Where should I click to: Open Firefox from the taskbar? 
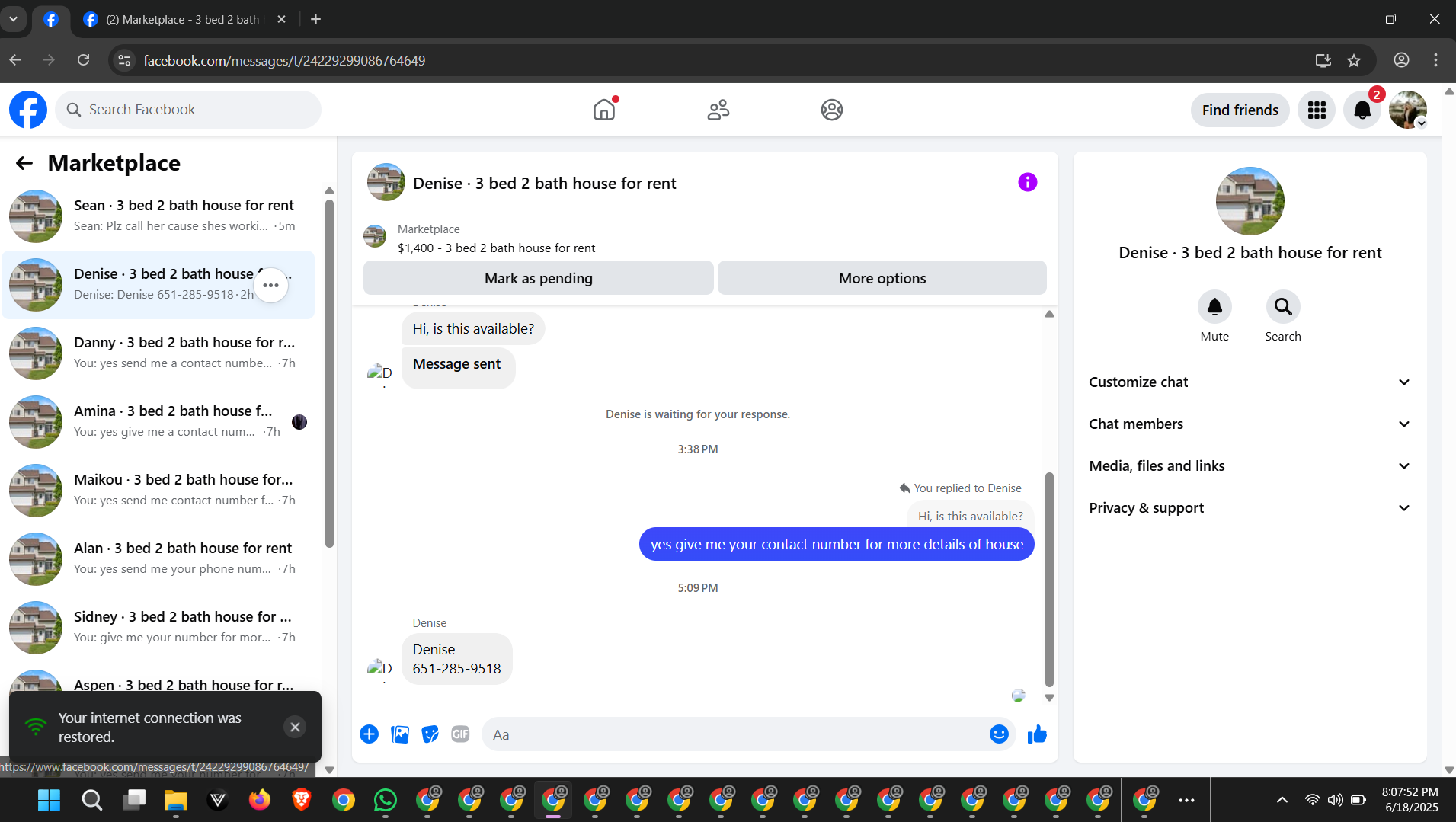click(260, 800)
